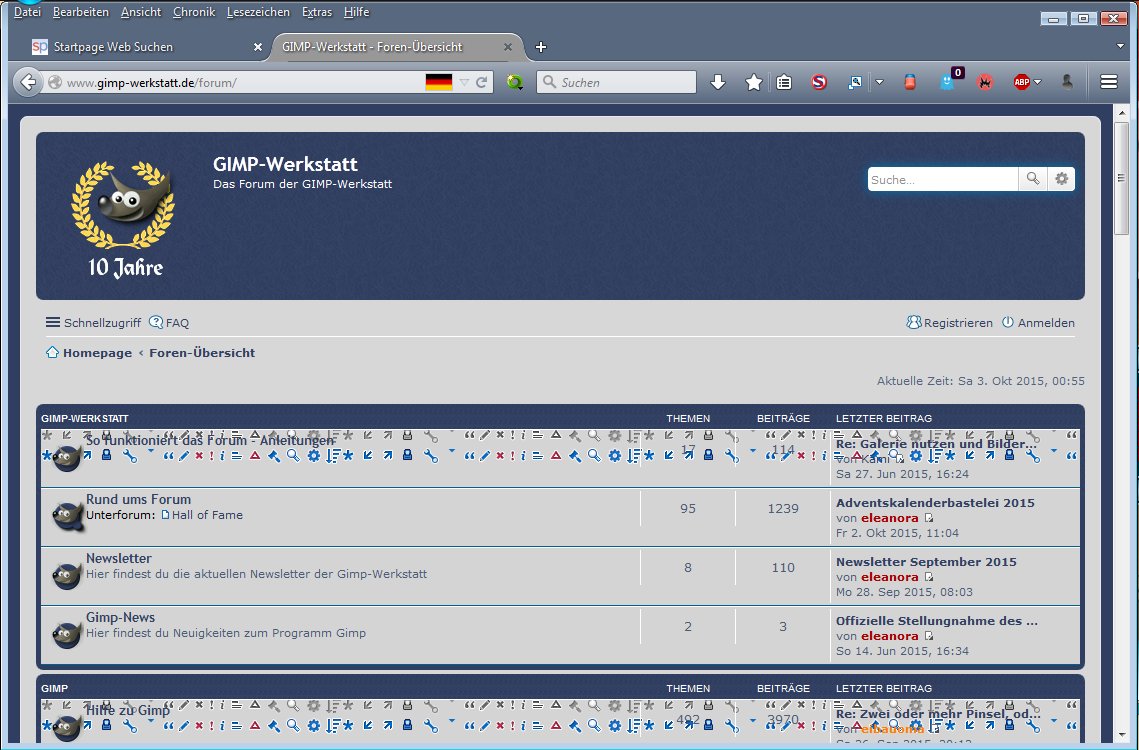Click the German flag icon in address bar
Screen dimensions: 1139x750
pyautogui.click(x=439, y=83)
